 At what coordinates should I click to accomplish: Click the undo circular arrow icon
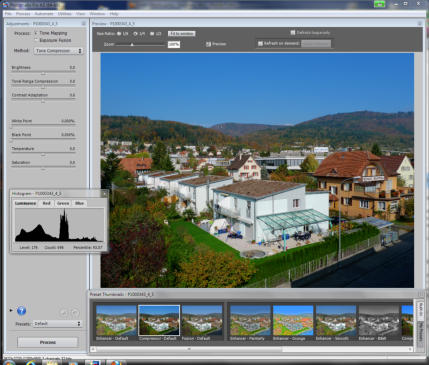[63, 313]
